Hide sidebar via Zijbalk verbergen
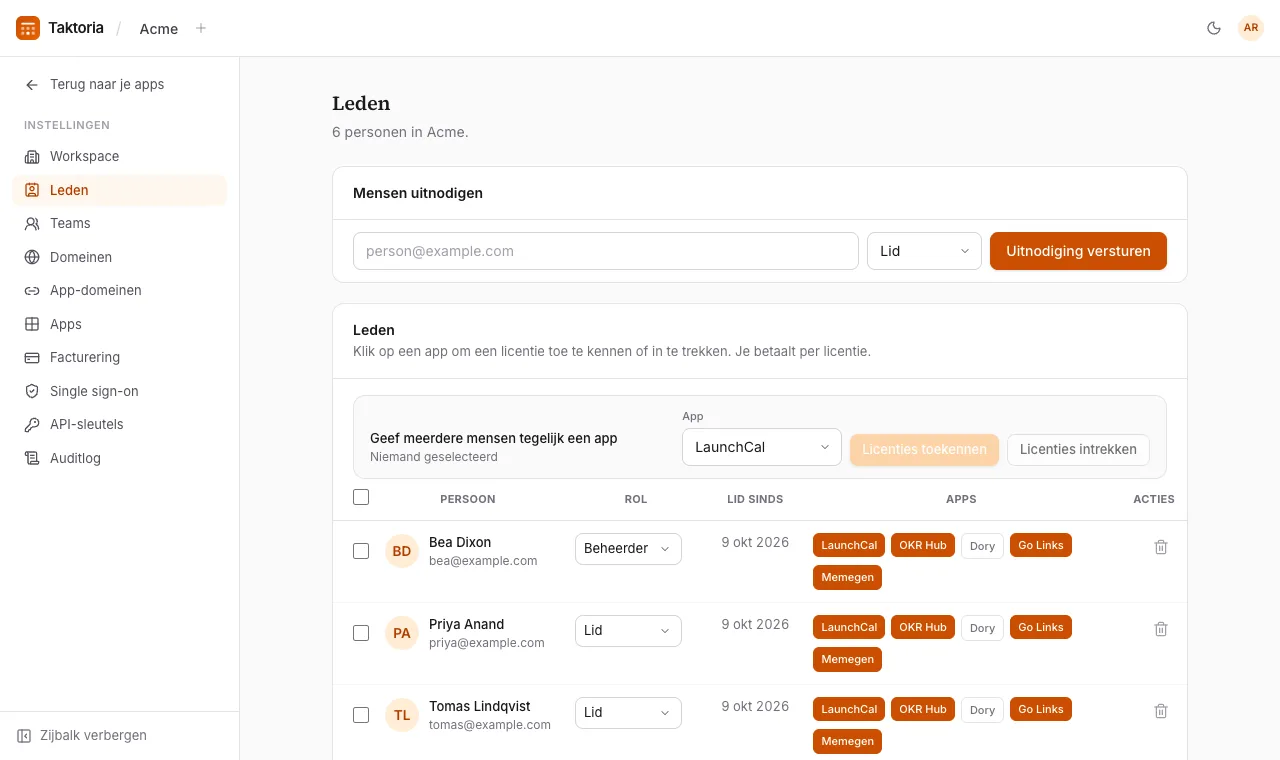 point(83,735)
